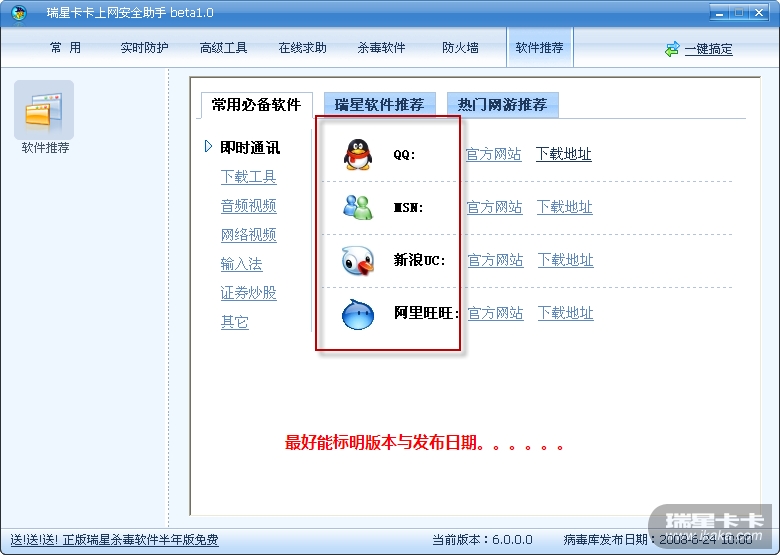Viewport: 780px width, 555px height.
Task: Click the window title 瑞星卡卡上网安全助手 beta1.0
Action: [130, 12]
